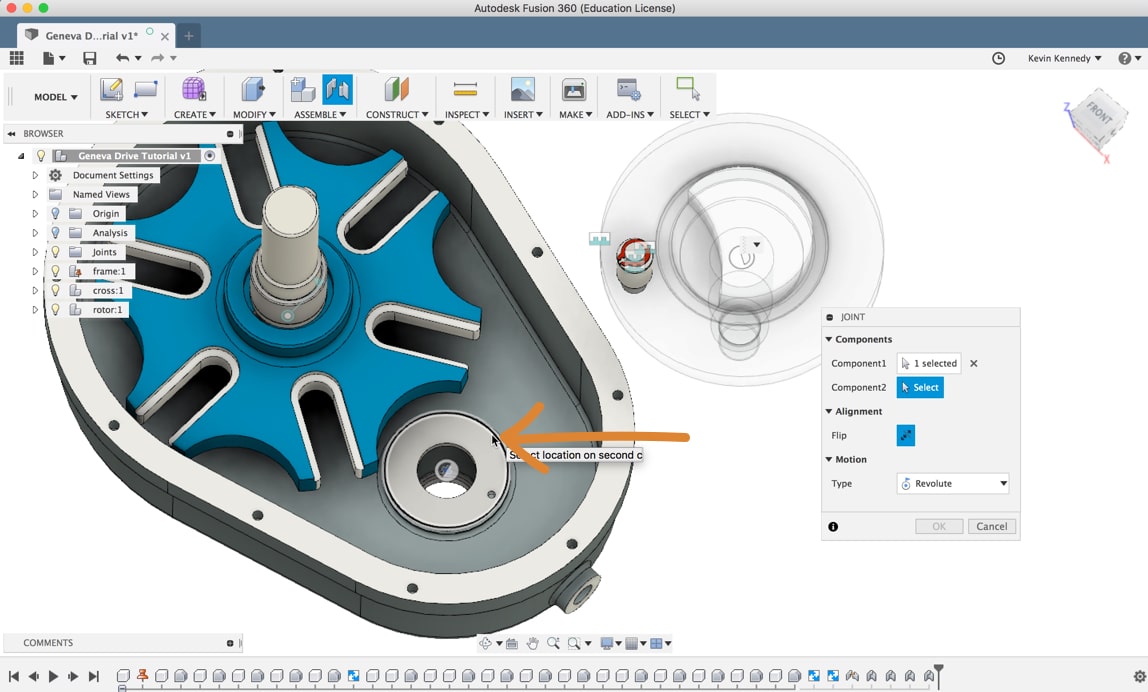Click the Component2 Select button
The width and height of the screenshot is (1148, 692).
(919, 387)
